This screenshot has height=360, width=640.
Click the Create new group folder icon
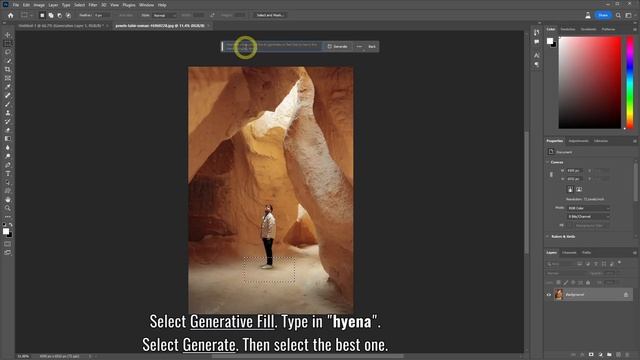tap(609, 355)
